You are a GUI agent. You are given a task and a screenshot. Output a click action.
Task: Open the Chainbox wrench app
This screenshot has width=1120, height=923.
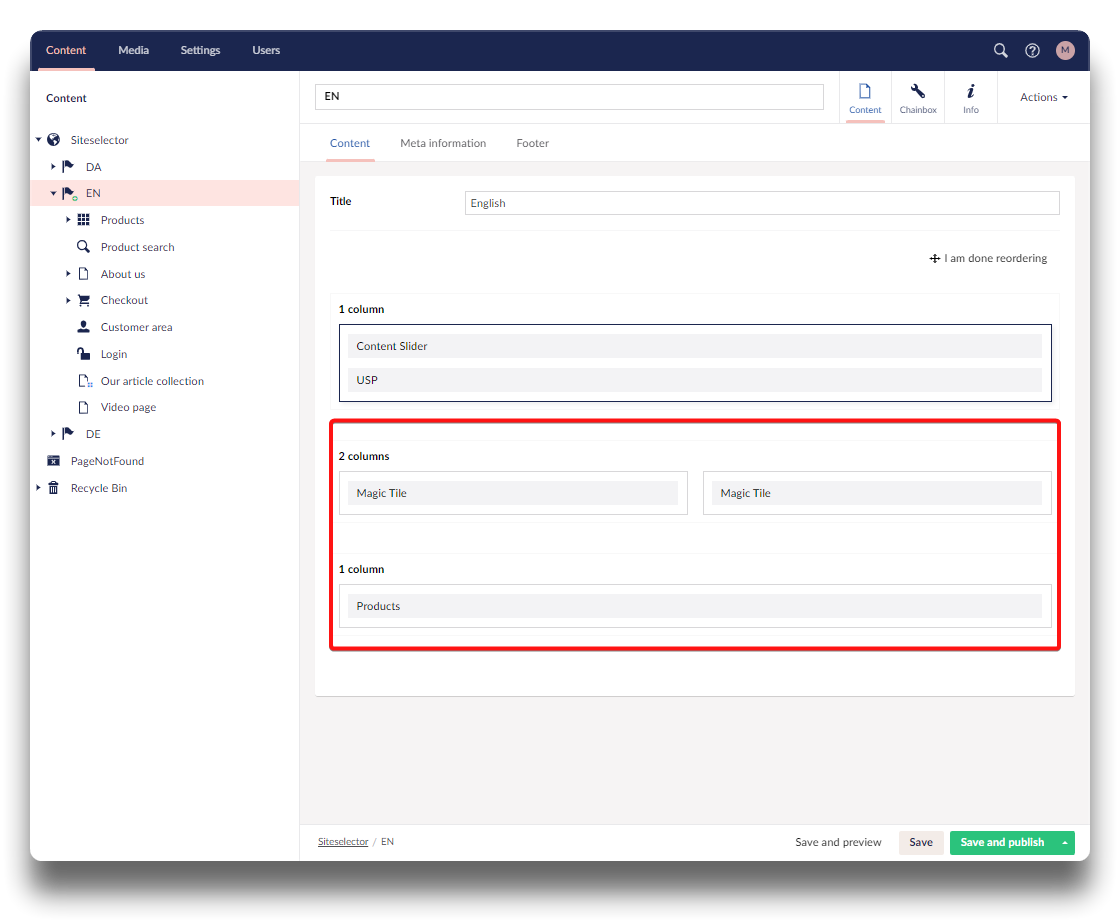[917, 98]
